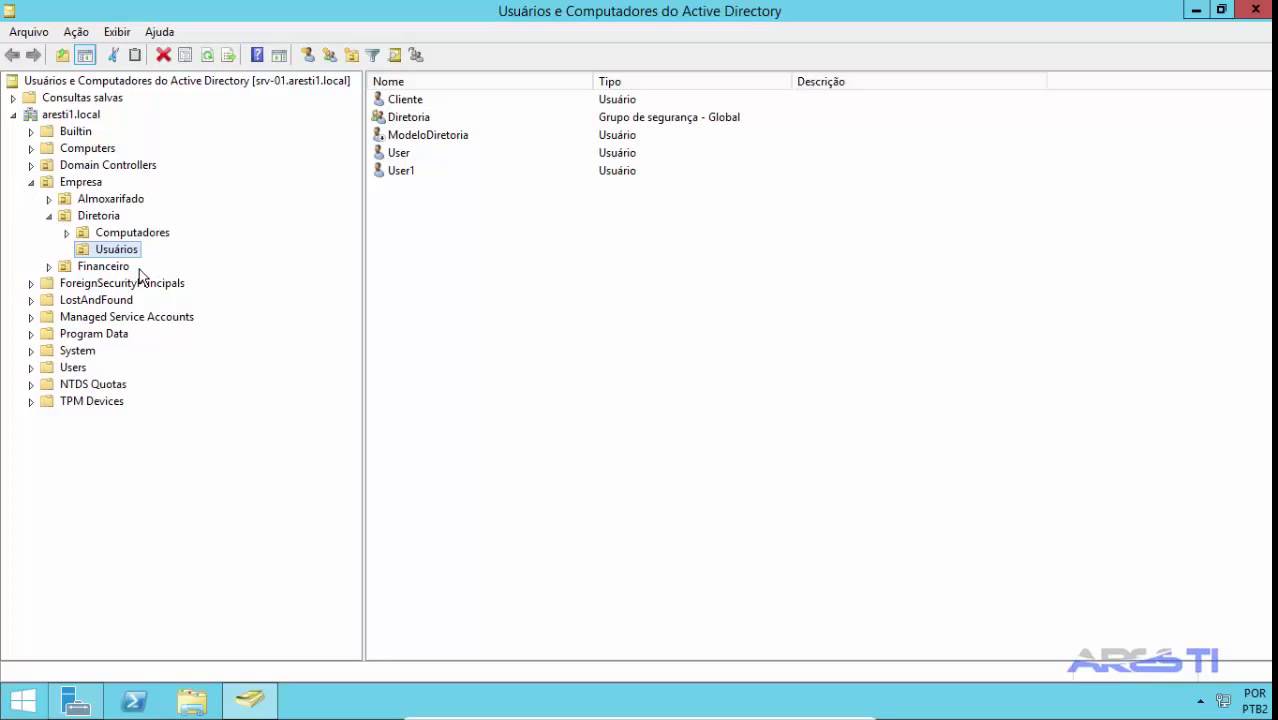Screen dimensions: 1278x720
Task: Select the TPM Devices tree item
Action: coord(92,401)
